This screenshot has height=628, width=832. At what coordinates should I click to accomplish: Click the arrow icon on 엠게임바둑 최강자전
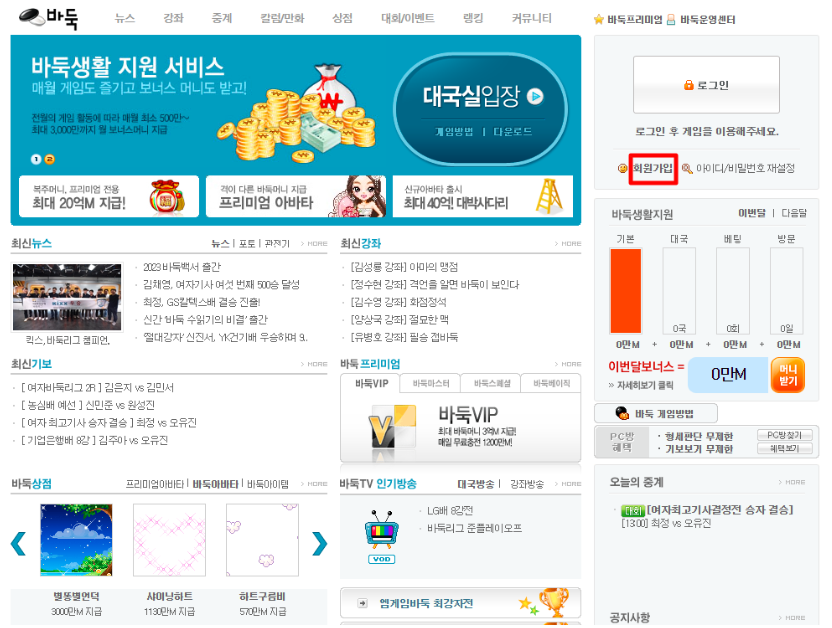[362, 603]
